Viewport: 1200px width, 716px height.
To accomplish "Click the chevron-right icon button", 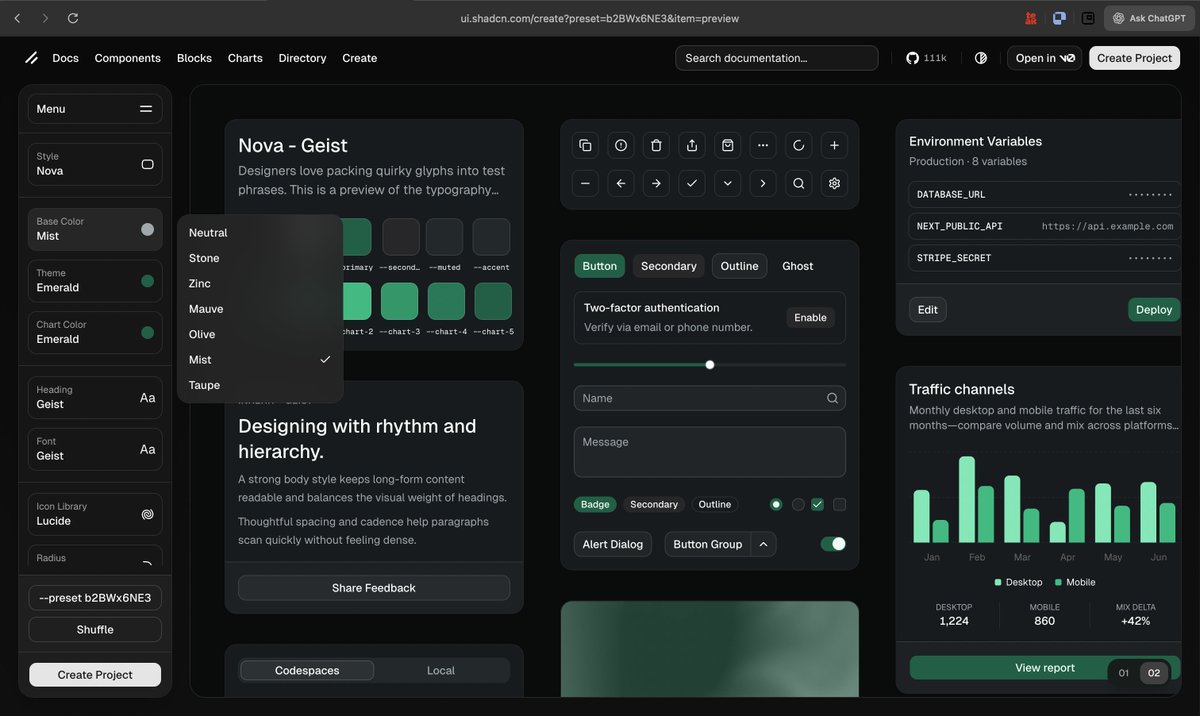I will click(x=763, y=183).
